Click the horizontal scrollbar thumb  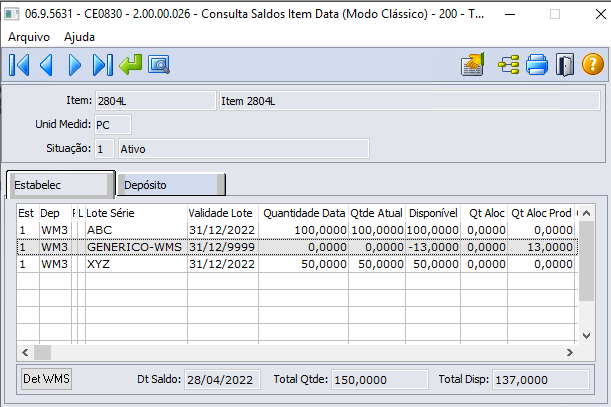[42, 353]
